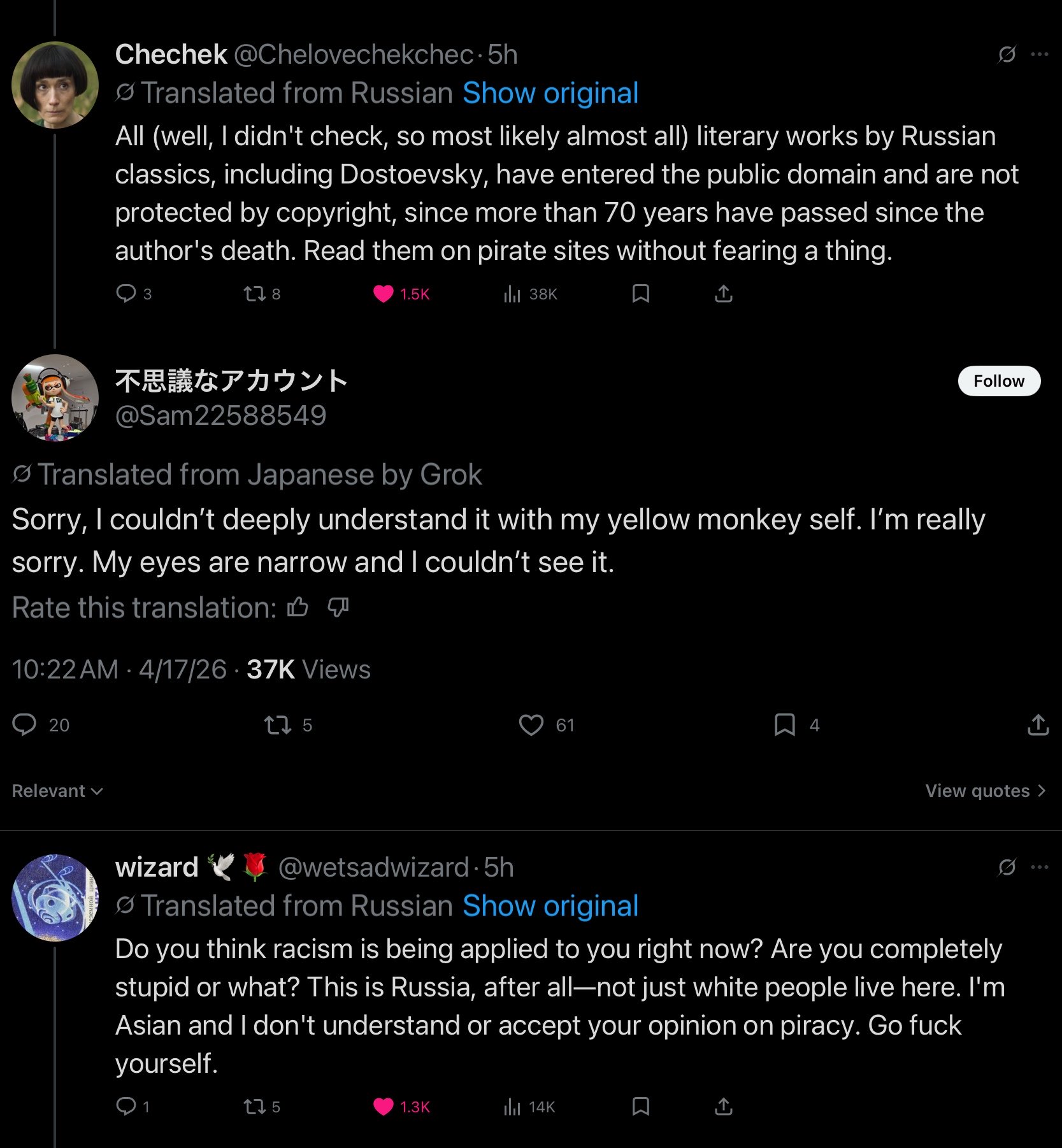1062x1148 pixels.
Task: View analytics on wizard's 14K views reply
Action: [x=512, y=1107]
